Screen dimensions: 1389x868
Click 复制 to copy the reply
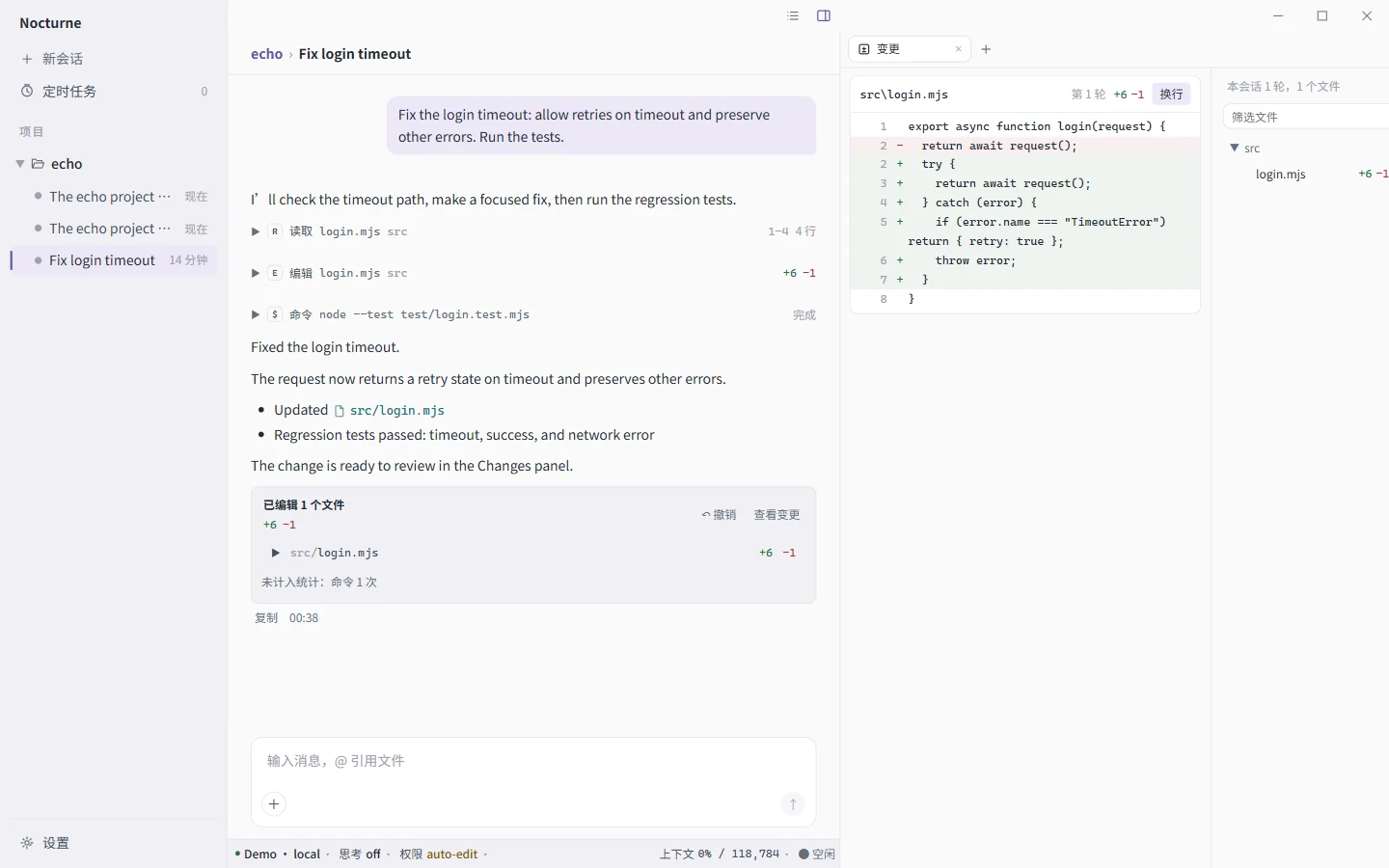pyautogui.click(x=266, y=618)
